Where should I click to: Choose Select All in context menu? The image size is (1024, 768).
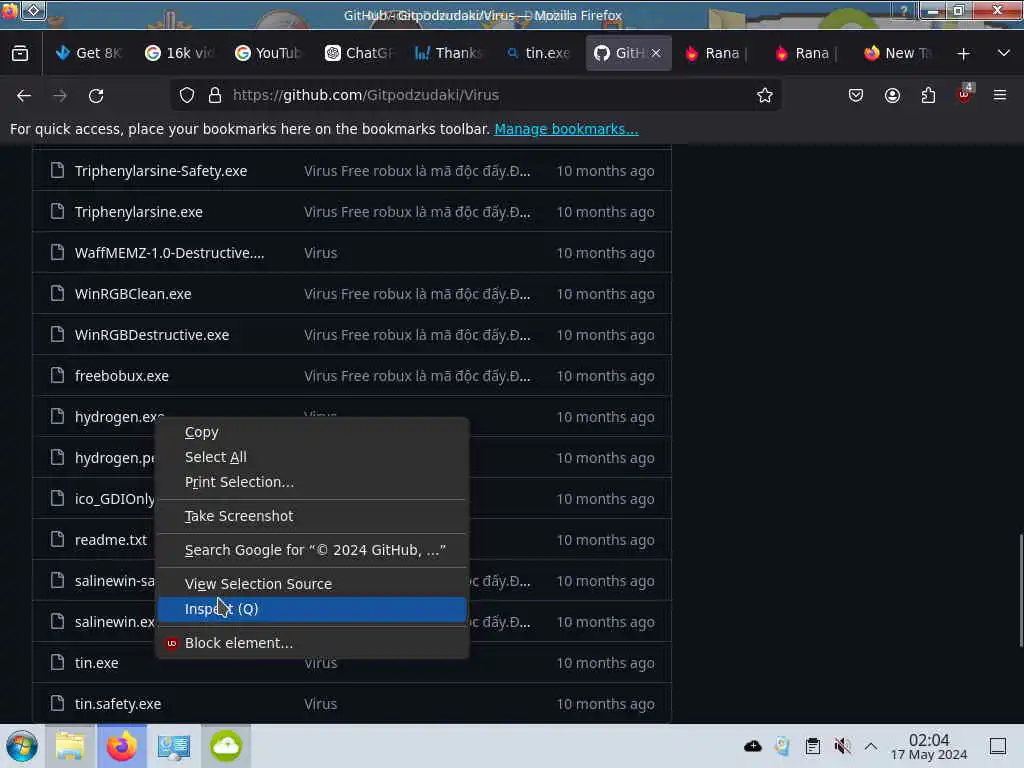click(312, 457)
